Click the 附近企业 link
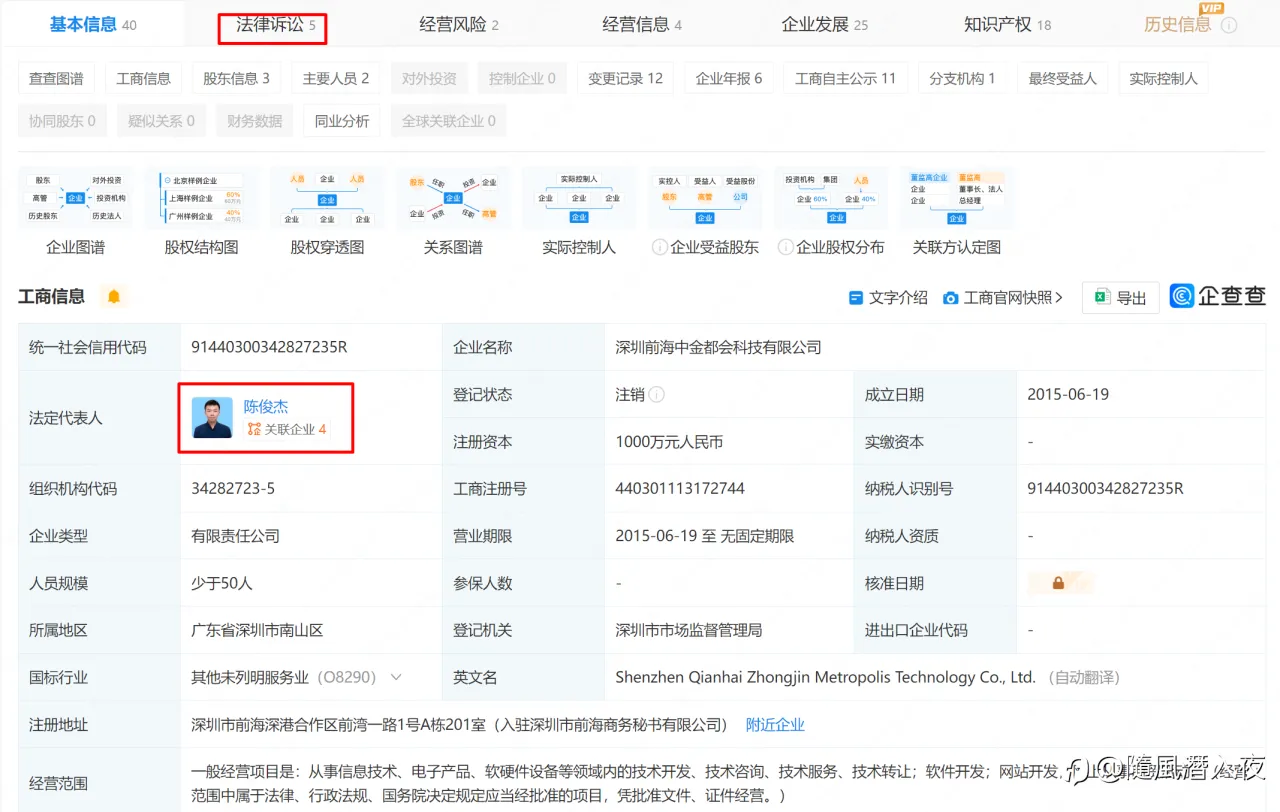This screenshot has height=812, width=1280. [x=775, y=724]
